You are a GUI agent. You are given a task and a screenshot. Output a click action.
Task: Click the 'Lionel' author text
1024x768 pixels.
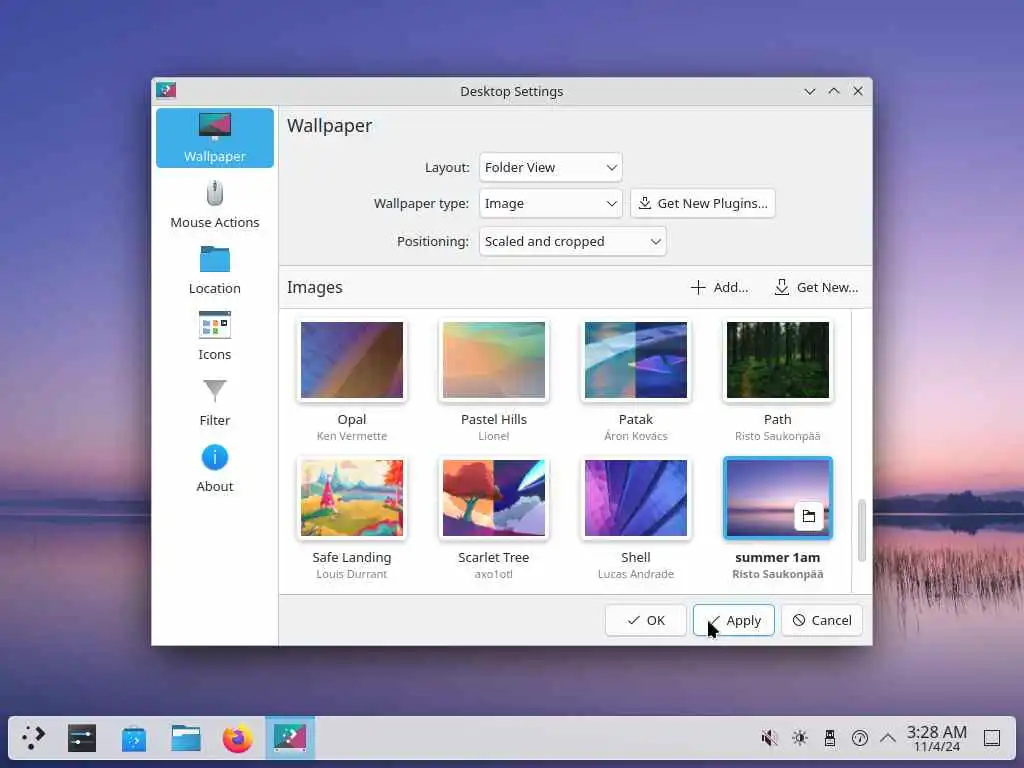(494, 436)
